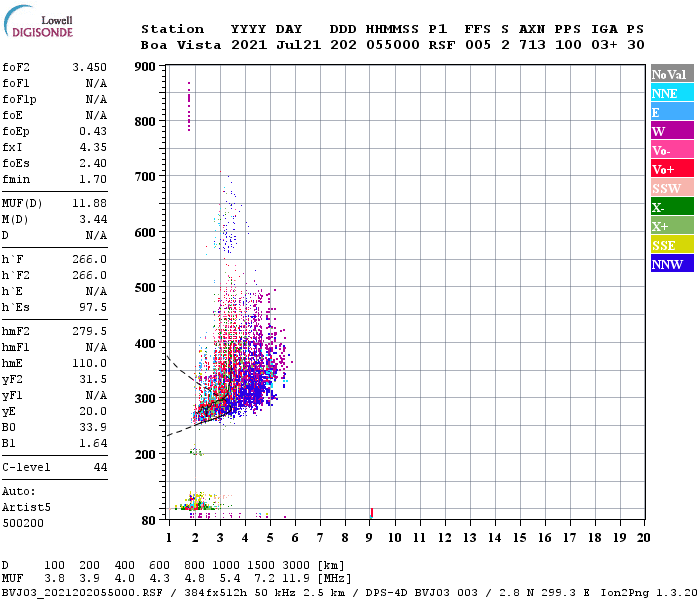Select the NoVal gray legend swatch
The image size is (700, 600).
tap(672, 74)
